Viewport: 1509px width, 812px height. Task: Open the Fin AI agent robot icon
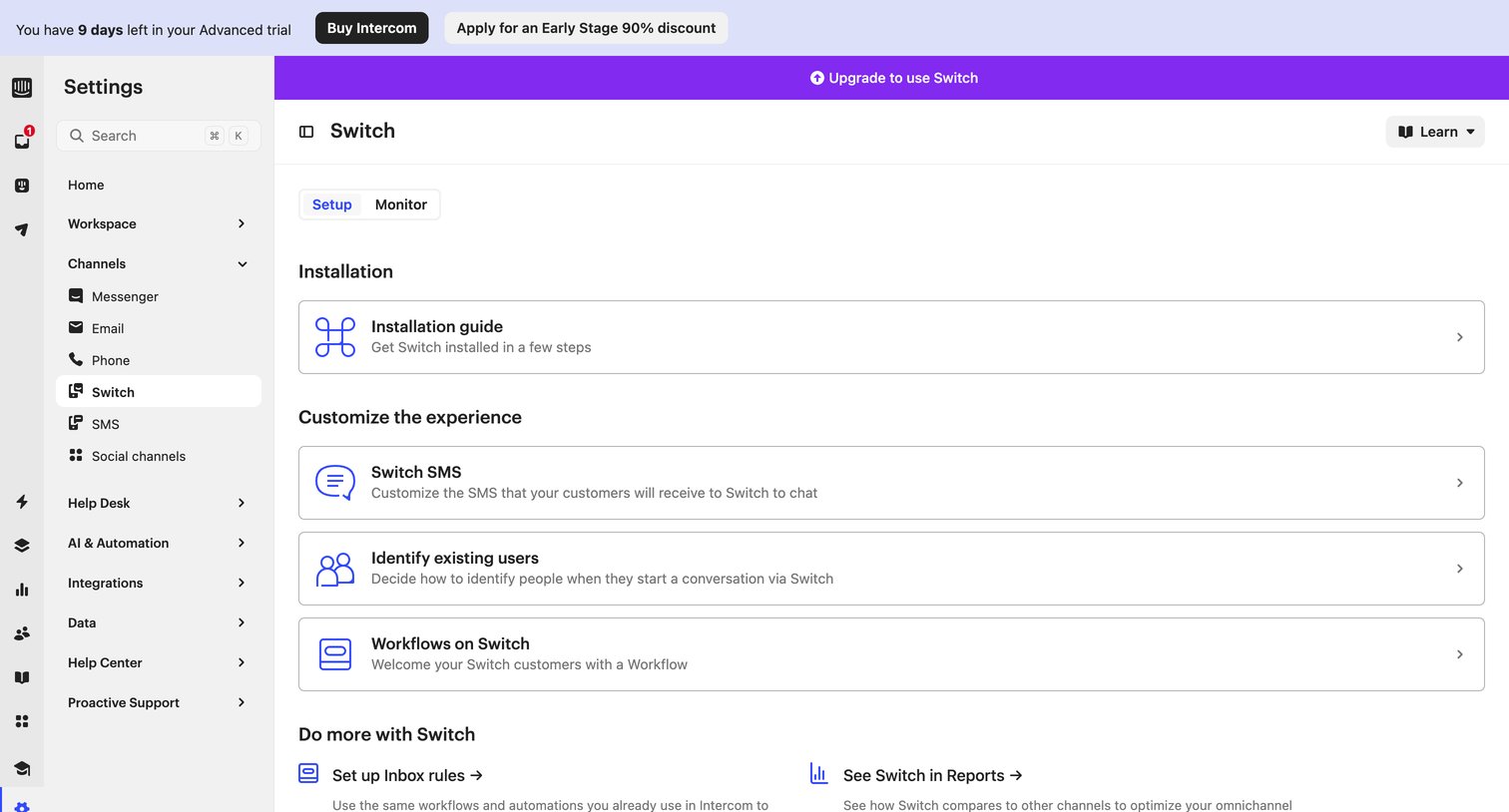22,186
